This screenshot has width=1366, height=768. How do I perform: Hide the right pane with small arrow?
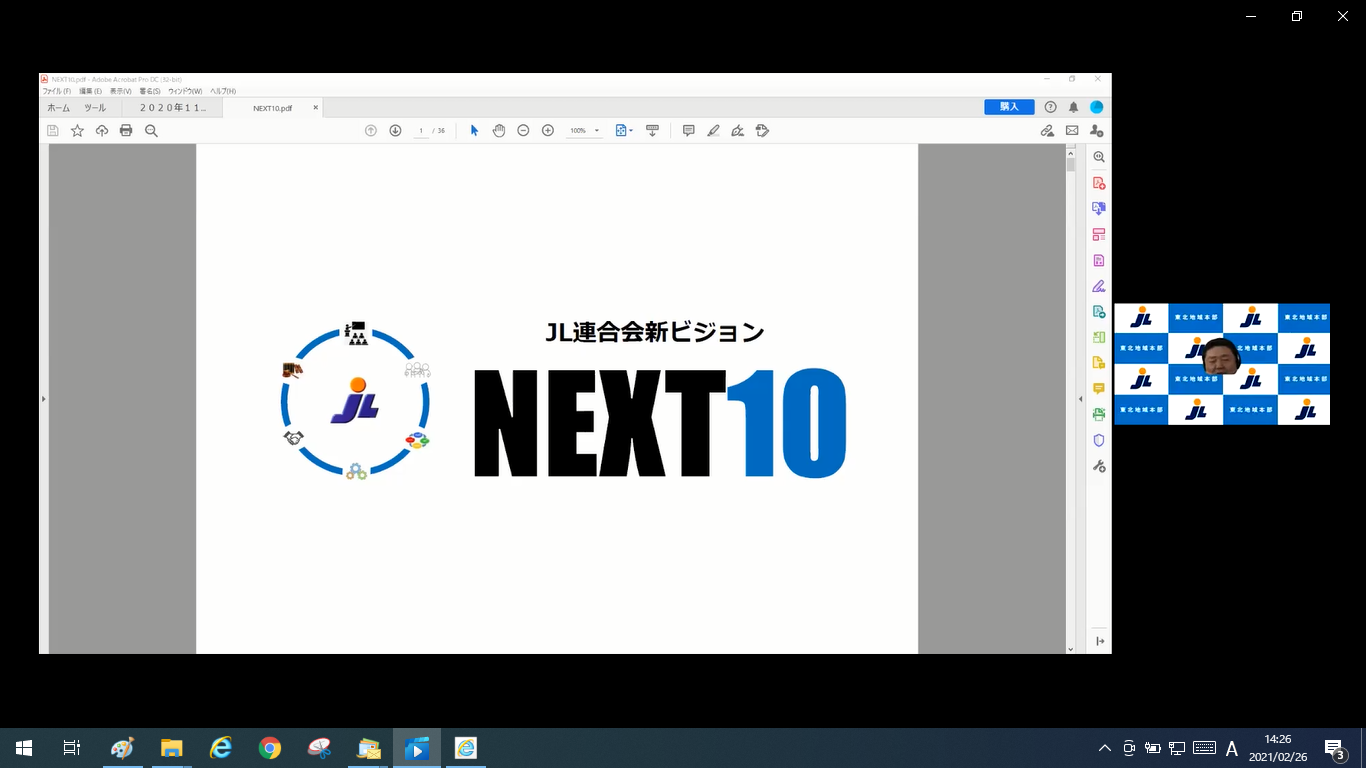click(x=1081, y=399)
